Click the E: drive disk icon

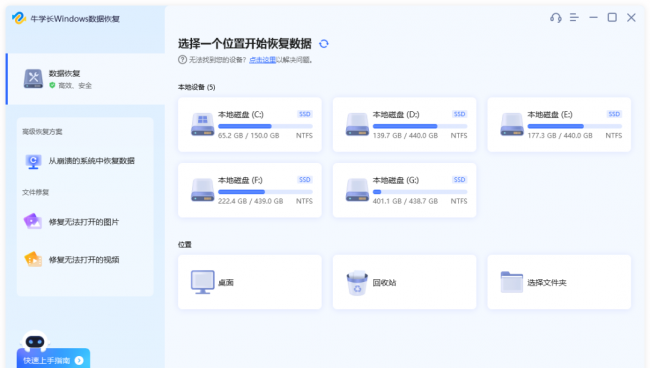click(x=512, y=124)
